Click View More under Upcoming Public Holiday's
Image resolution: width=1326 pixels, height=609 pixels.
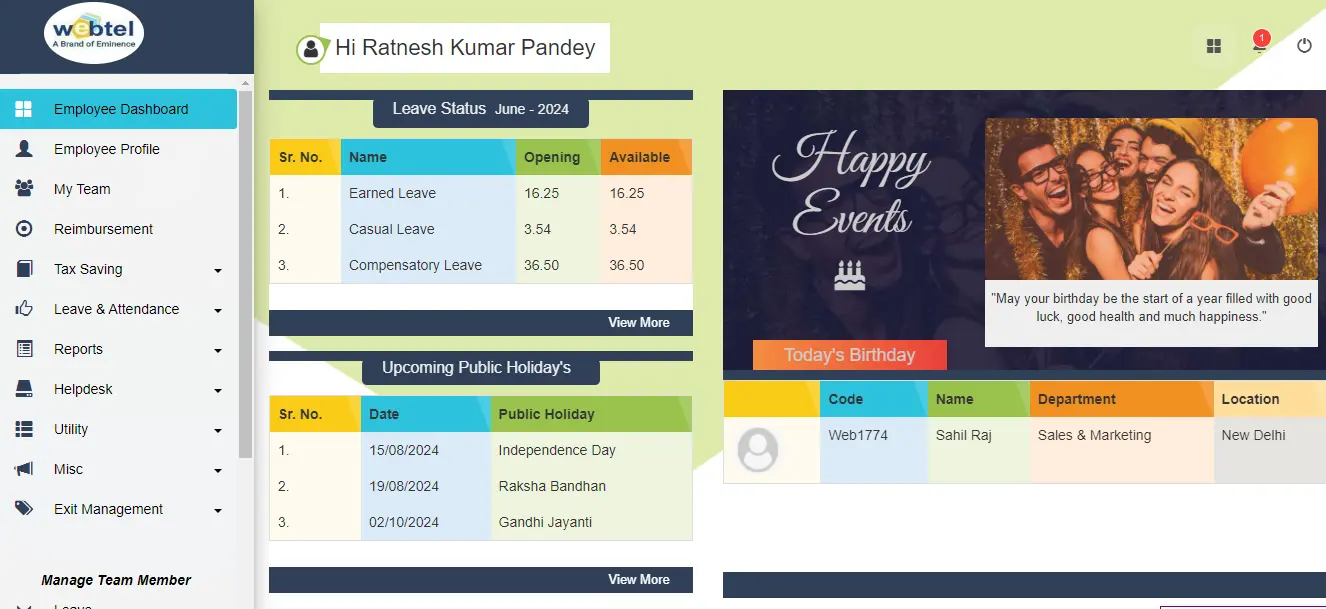pos(639,579)
